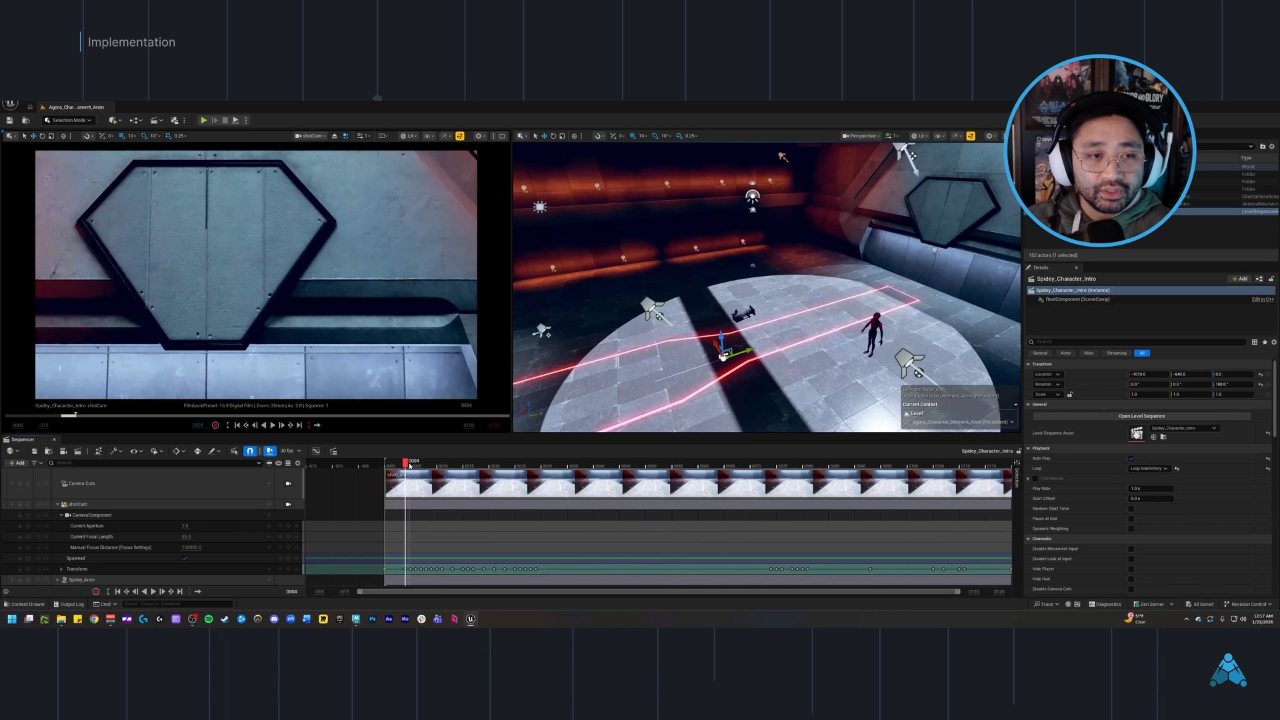1280x720 pixels.
Task: Click the Play Rate value field
Action: point(1151,488)
